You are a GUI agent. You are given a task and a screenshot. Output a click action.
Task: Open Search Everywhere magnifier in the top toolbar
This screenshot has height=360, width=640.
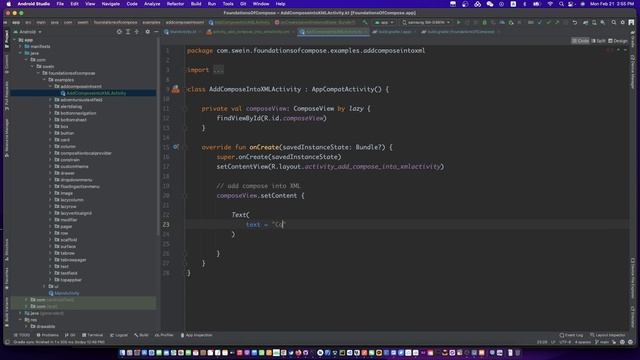613,22
